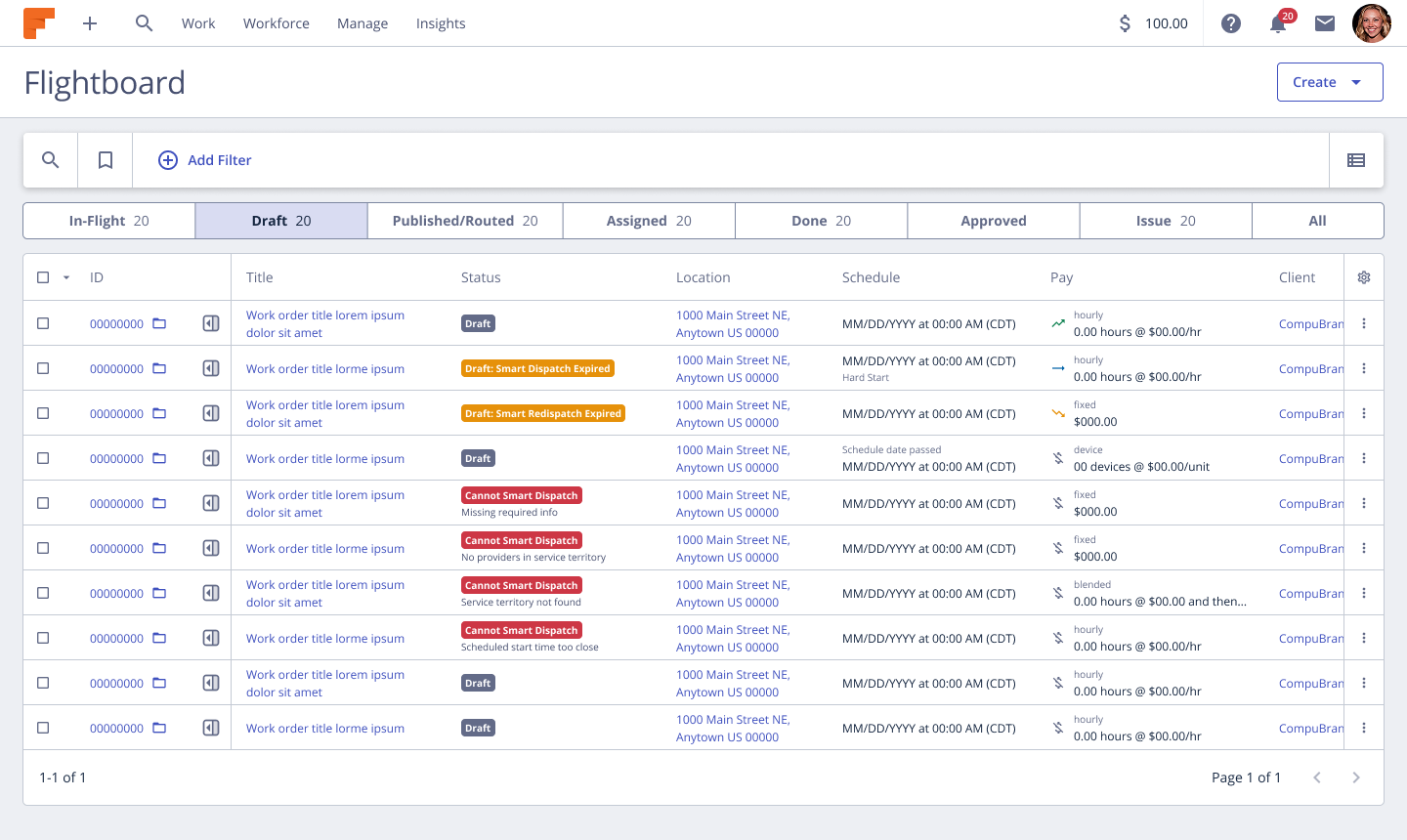Open the Work menu

pos(198,23)
